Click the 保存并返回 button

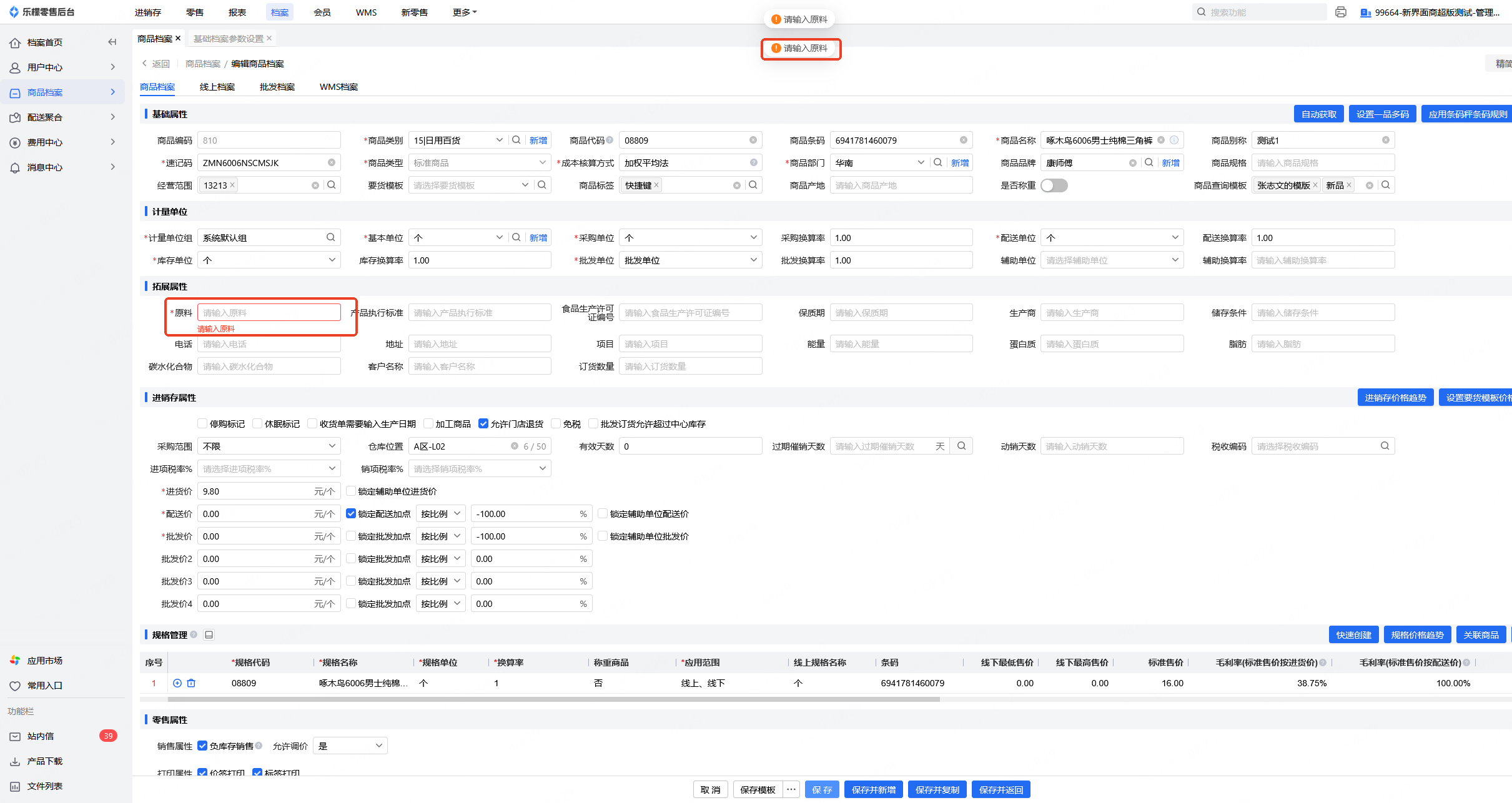1001,789
